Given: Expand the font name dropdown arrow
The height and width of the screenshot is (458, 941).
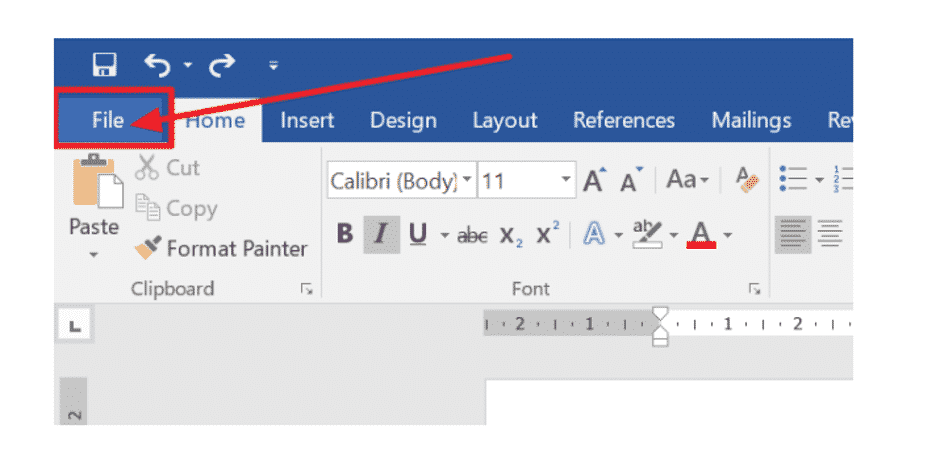Looking at the screenshot, I should (x=468, y=180).
